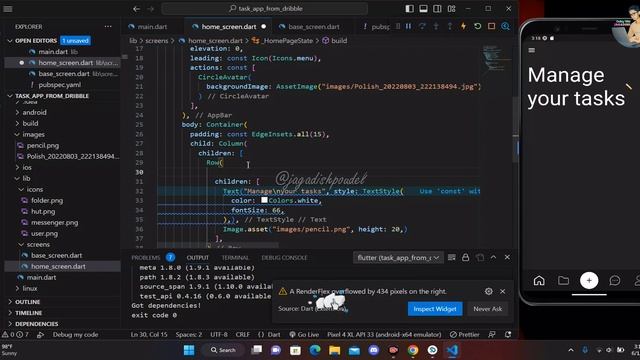Expand the build folder
Screen dimensions: 640x360
30,123
